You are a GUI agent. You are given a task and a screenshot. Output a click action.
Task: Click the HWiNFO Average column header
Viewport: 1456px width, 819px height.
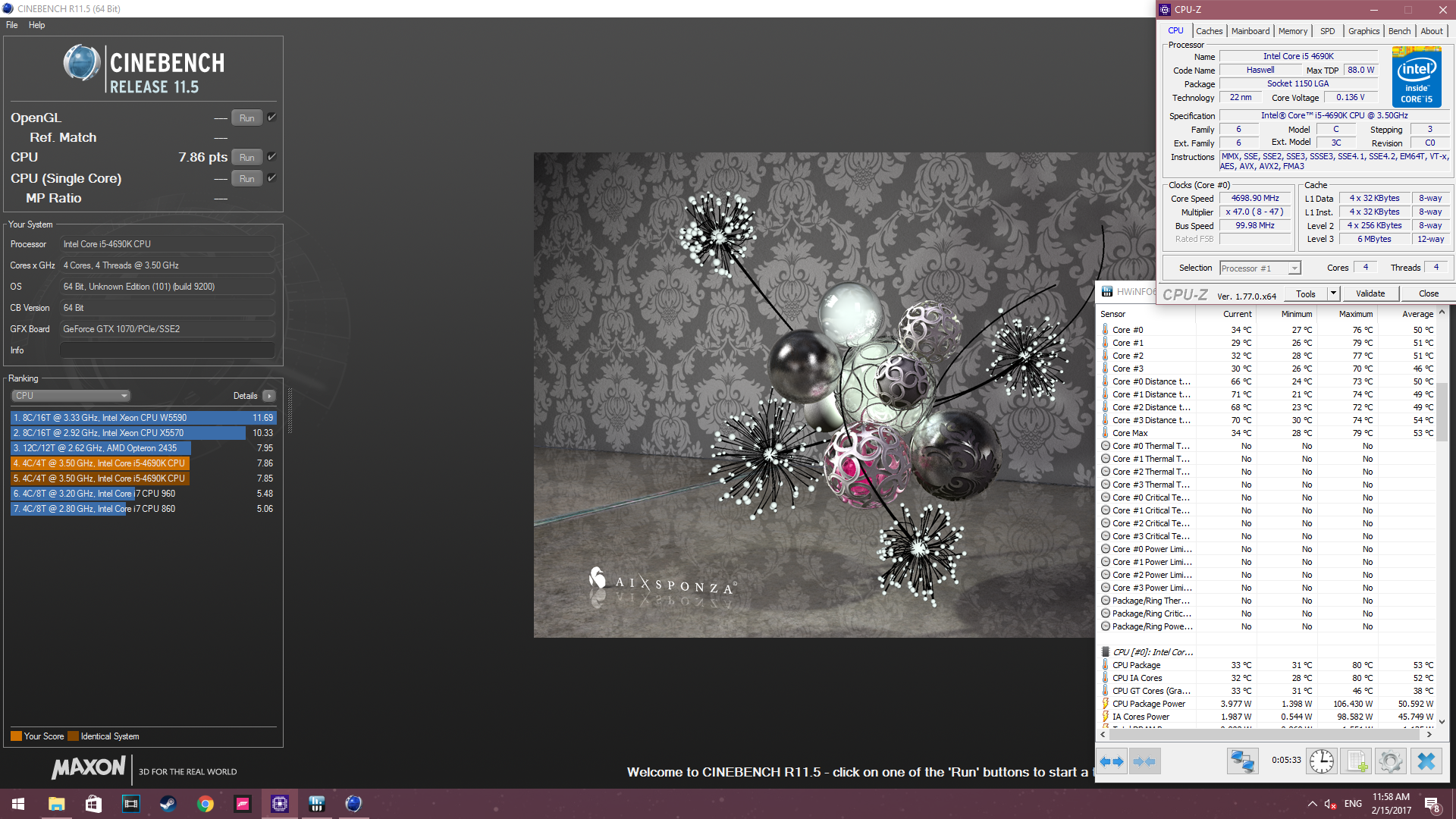[1417, 314]
